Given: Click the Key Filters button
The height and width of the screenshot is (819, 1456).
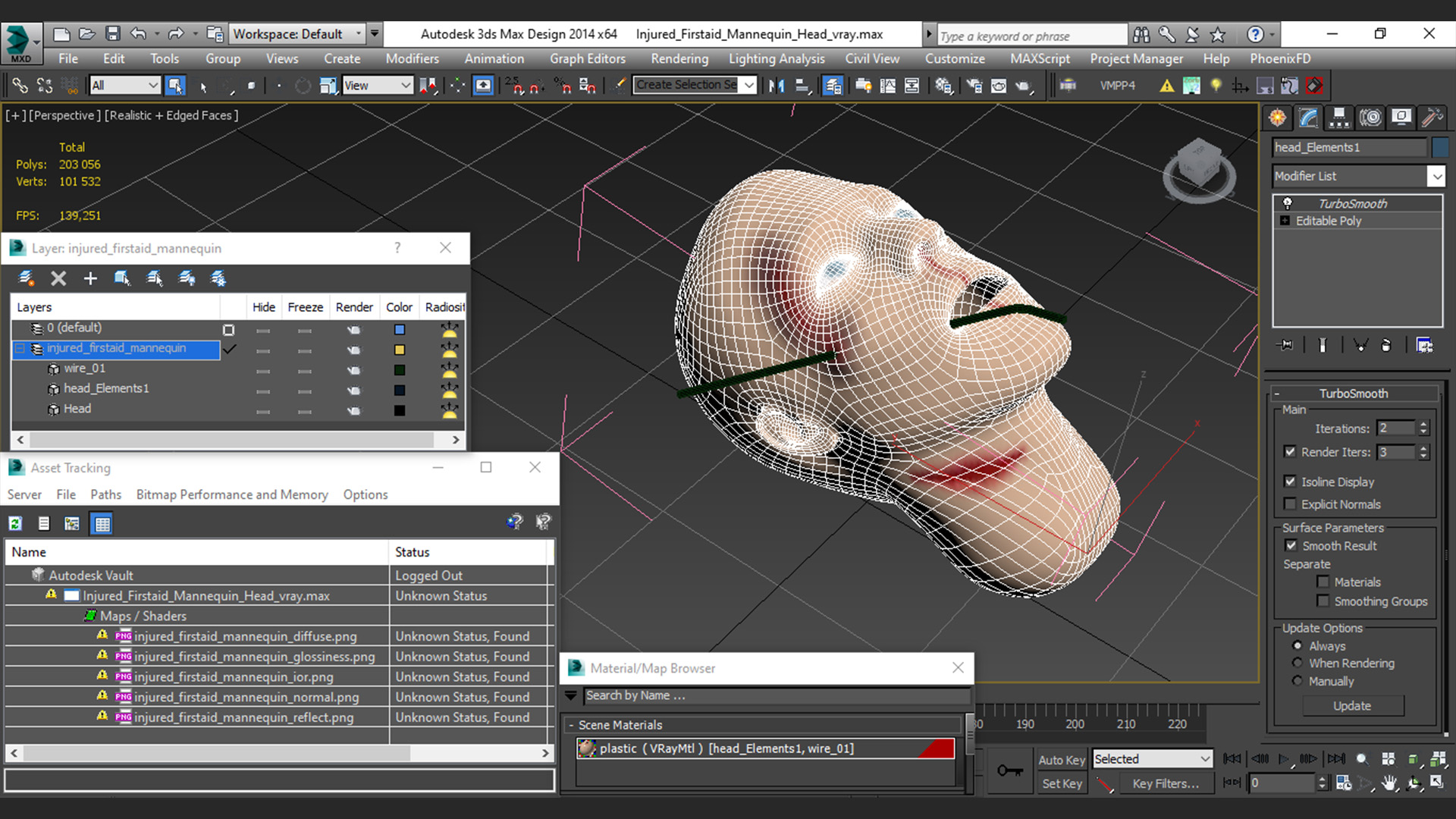Looking at the screenshot, I should [x=1166, y=783].
